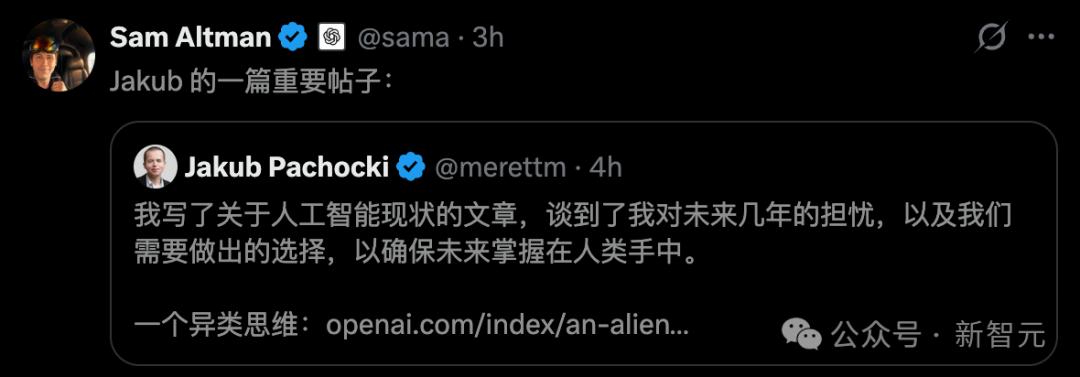Screen dimensions: 1080x377
Task: Click the Sam Altman display name
Action: pyautogui.click(x=190, y=37)
